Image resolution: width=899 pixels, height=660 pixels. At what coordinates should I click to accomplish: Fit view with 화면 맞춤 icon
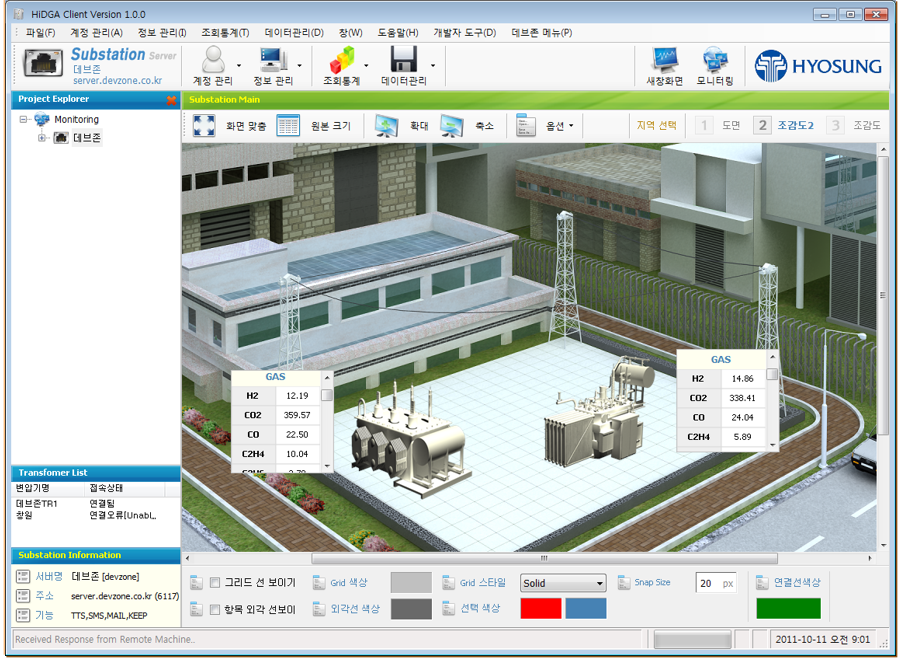tap(204, 126)
